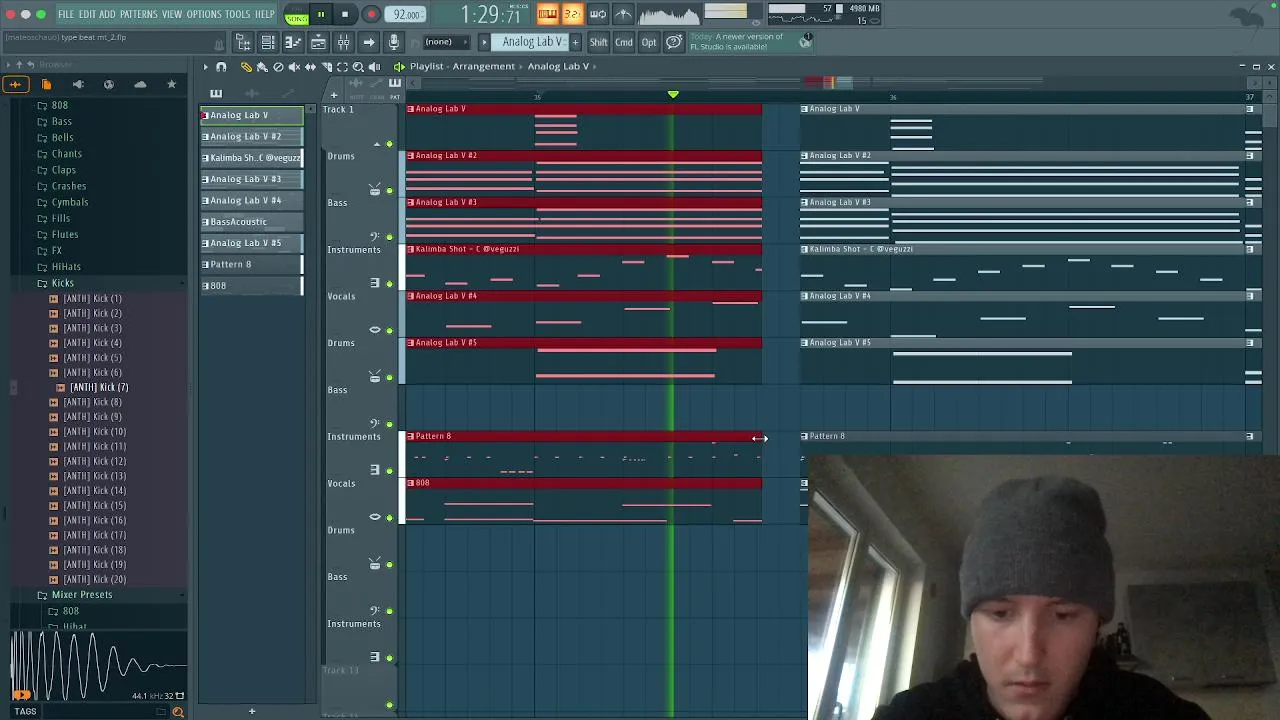Select [ANTH] Kick (7) sample
This screenshot has height=720, width=1280.
pyautogui.click(x=99, y=387)
